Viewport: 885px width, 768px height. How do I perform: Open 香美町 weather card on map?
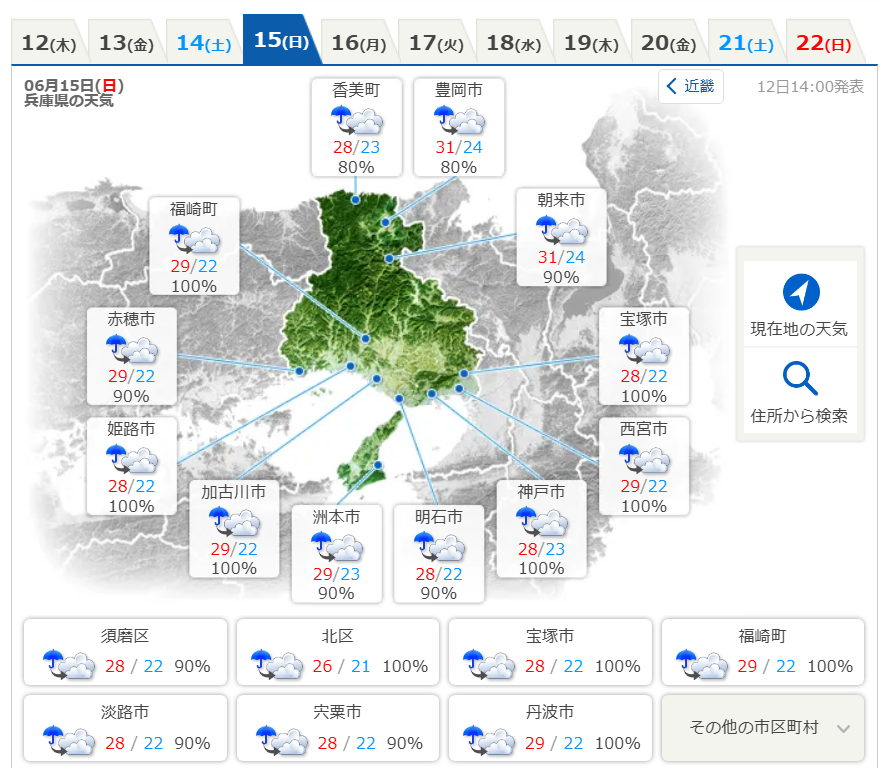[x=356, y=128]
